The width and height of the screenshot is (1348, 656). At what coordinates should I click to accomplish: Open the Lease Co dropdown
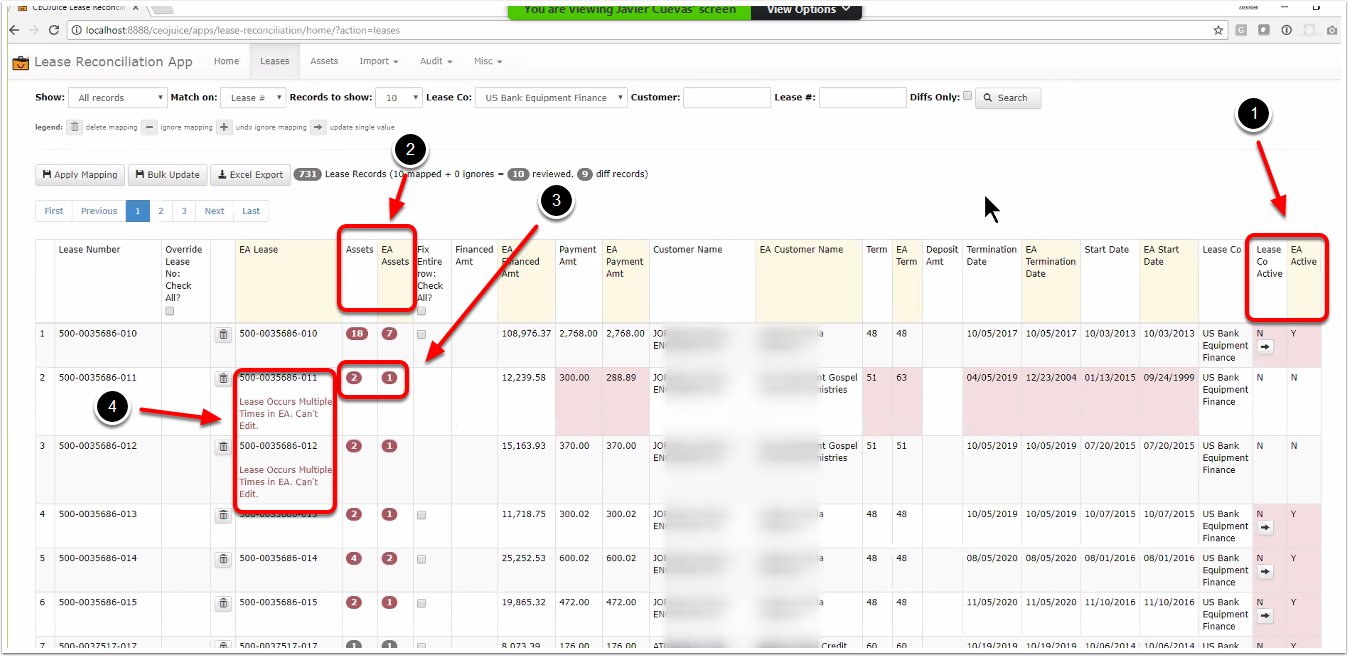pyautogui.click(x=551, y=98)
